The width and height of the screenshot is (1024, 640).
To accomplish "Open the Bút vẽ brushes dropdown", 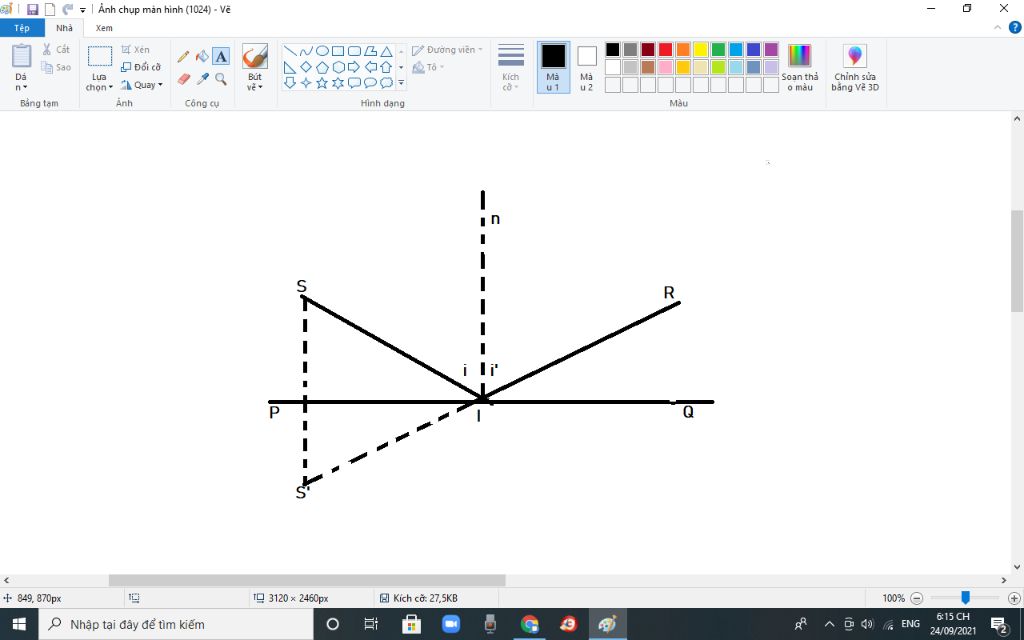I will pos(255,82).
